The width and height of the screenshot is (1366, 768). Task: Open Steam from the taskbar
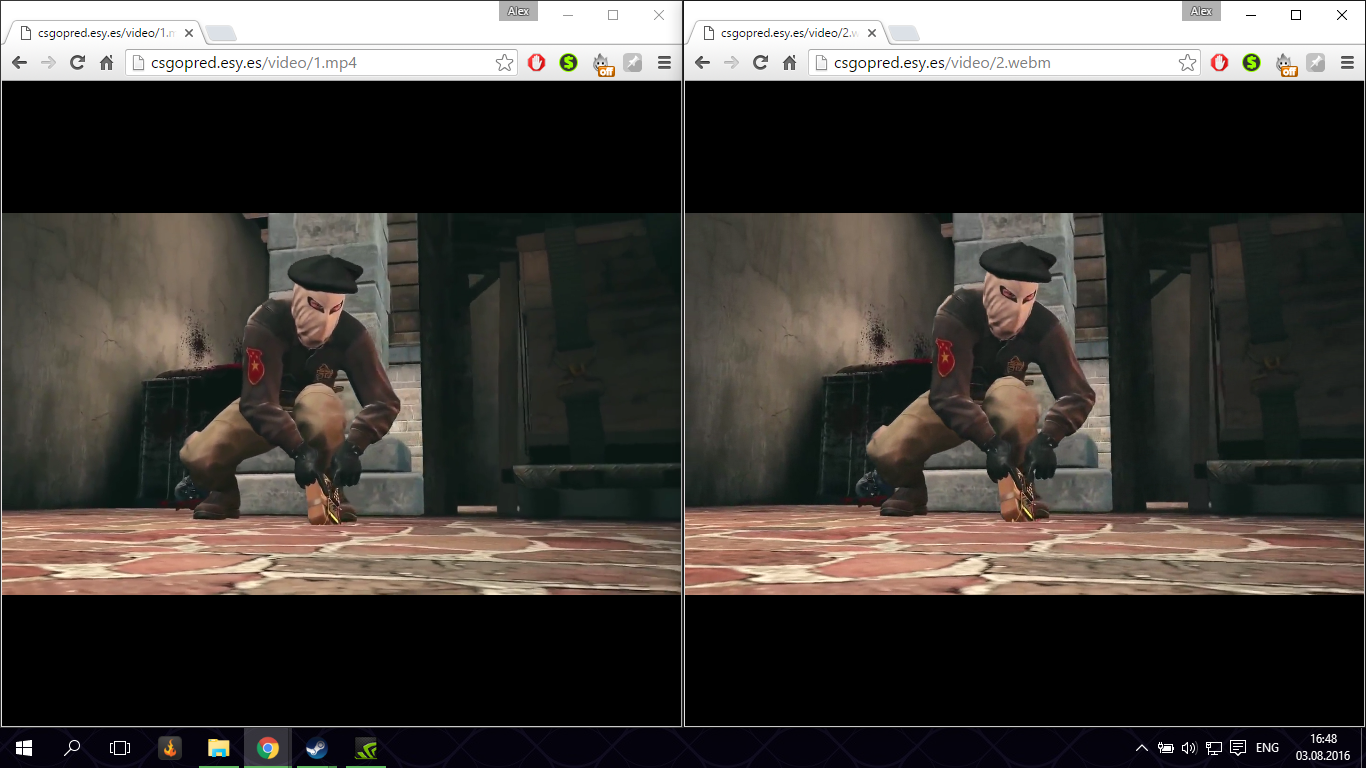316,748
